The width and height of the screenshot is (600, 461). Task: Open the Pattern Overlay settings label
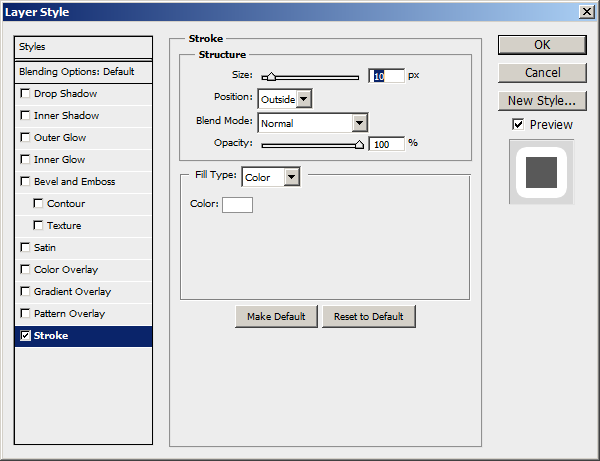click(x=69, y=314)
